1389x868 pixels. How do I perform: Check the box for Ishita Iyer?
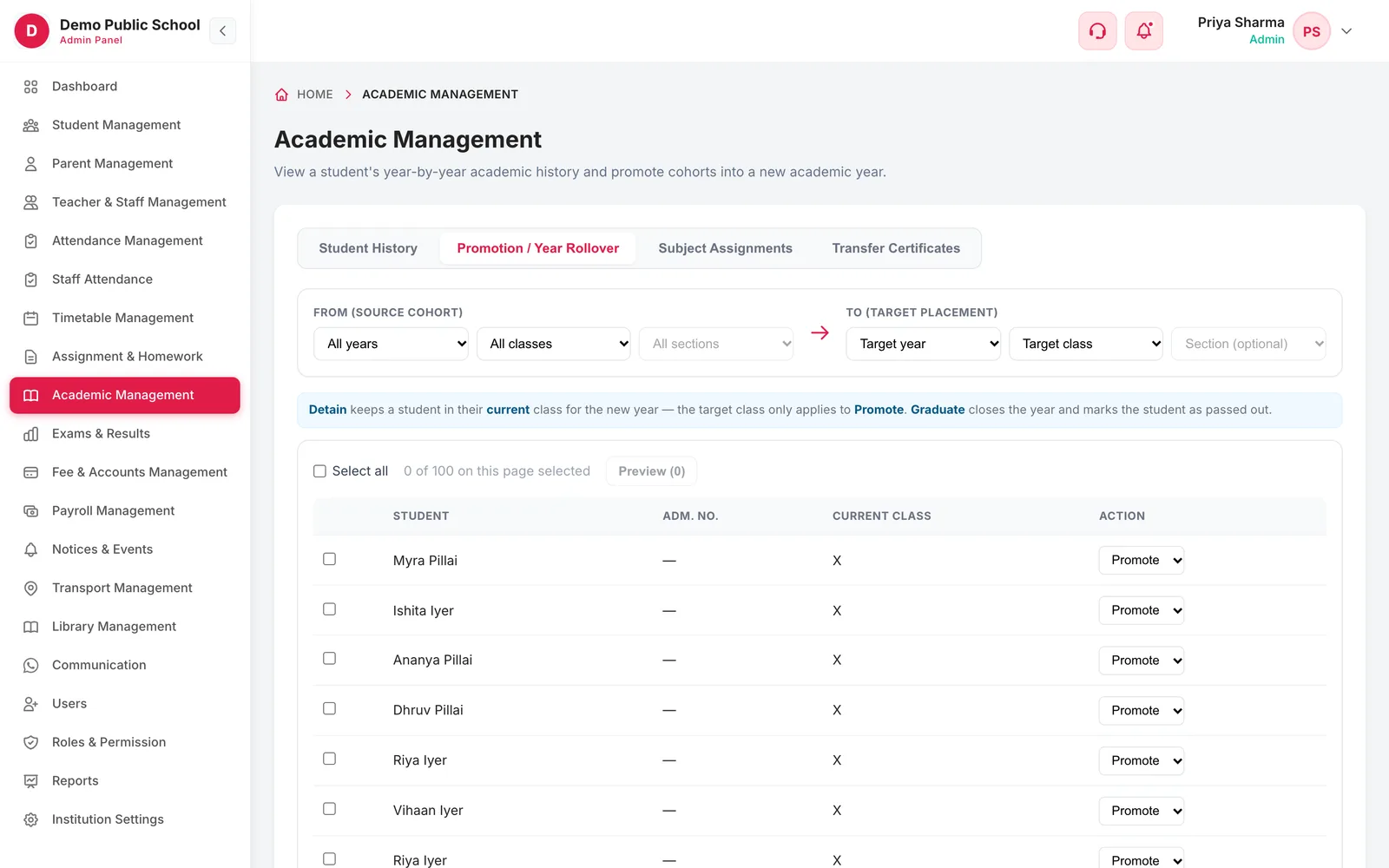coord(329,609)
